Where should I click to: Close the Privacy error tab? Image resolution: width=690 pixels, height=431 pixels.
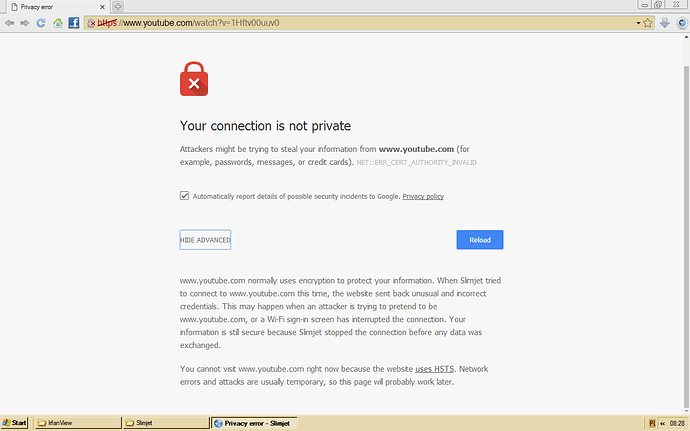pyautogui.click(x=102, y=7)
